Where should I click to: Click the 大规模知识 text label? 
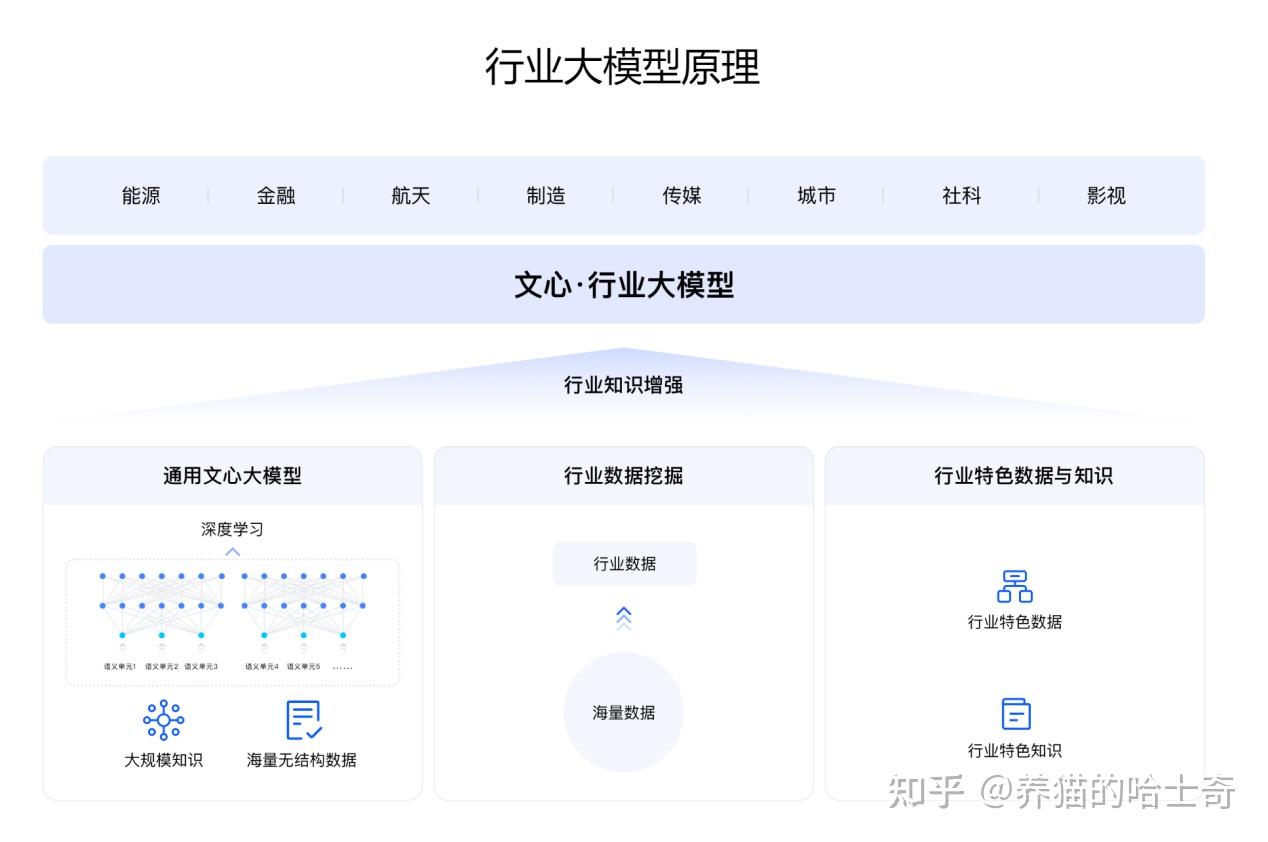163,760
